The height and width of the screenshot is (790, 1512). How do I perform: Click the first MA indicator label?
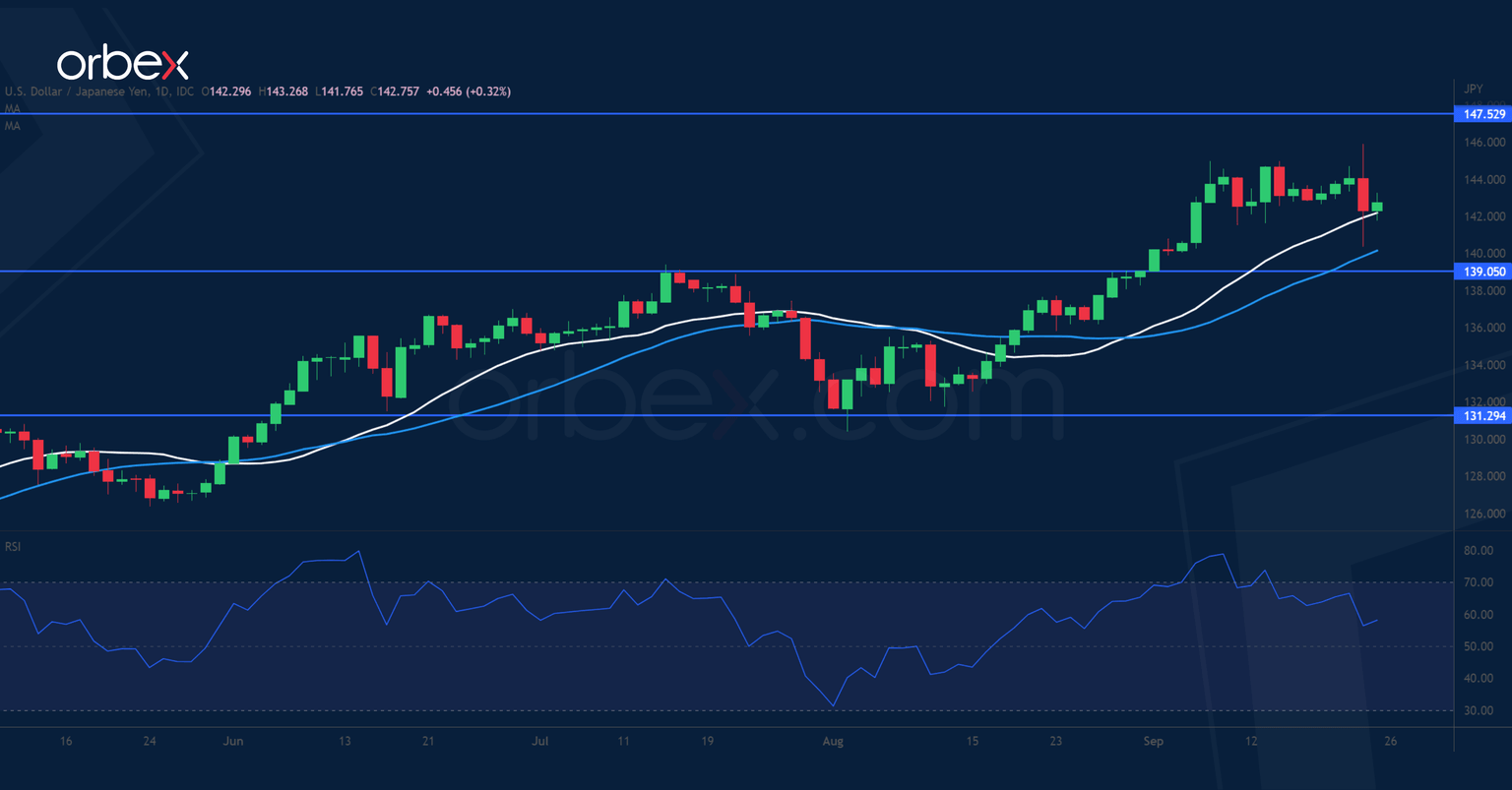click(13, 108)
